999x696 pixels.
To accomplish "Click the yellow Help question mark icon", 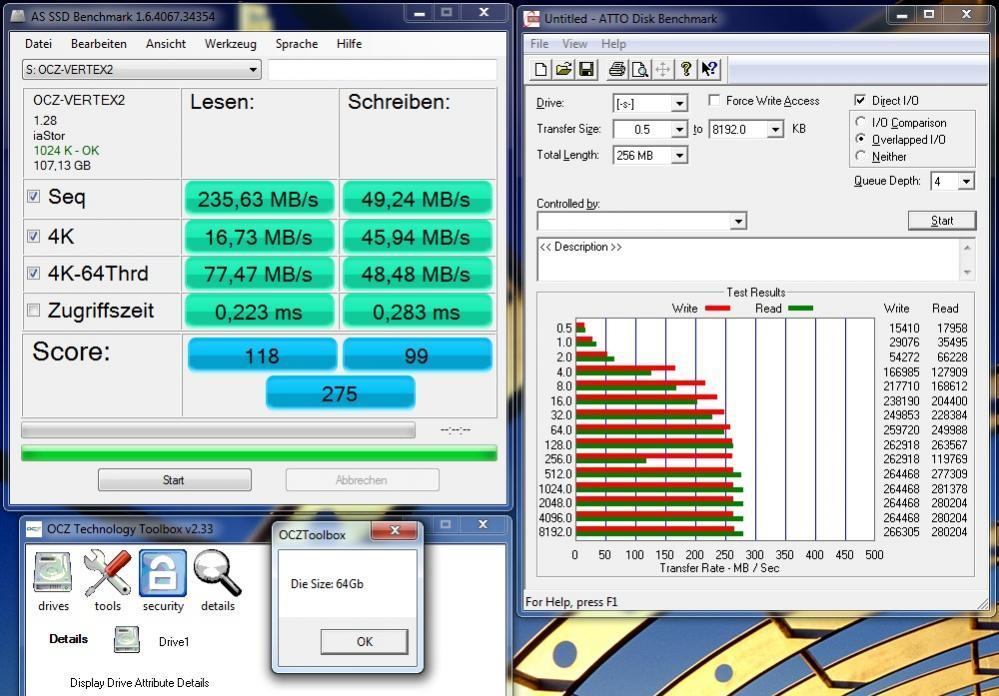I will [686, 69].
